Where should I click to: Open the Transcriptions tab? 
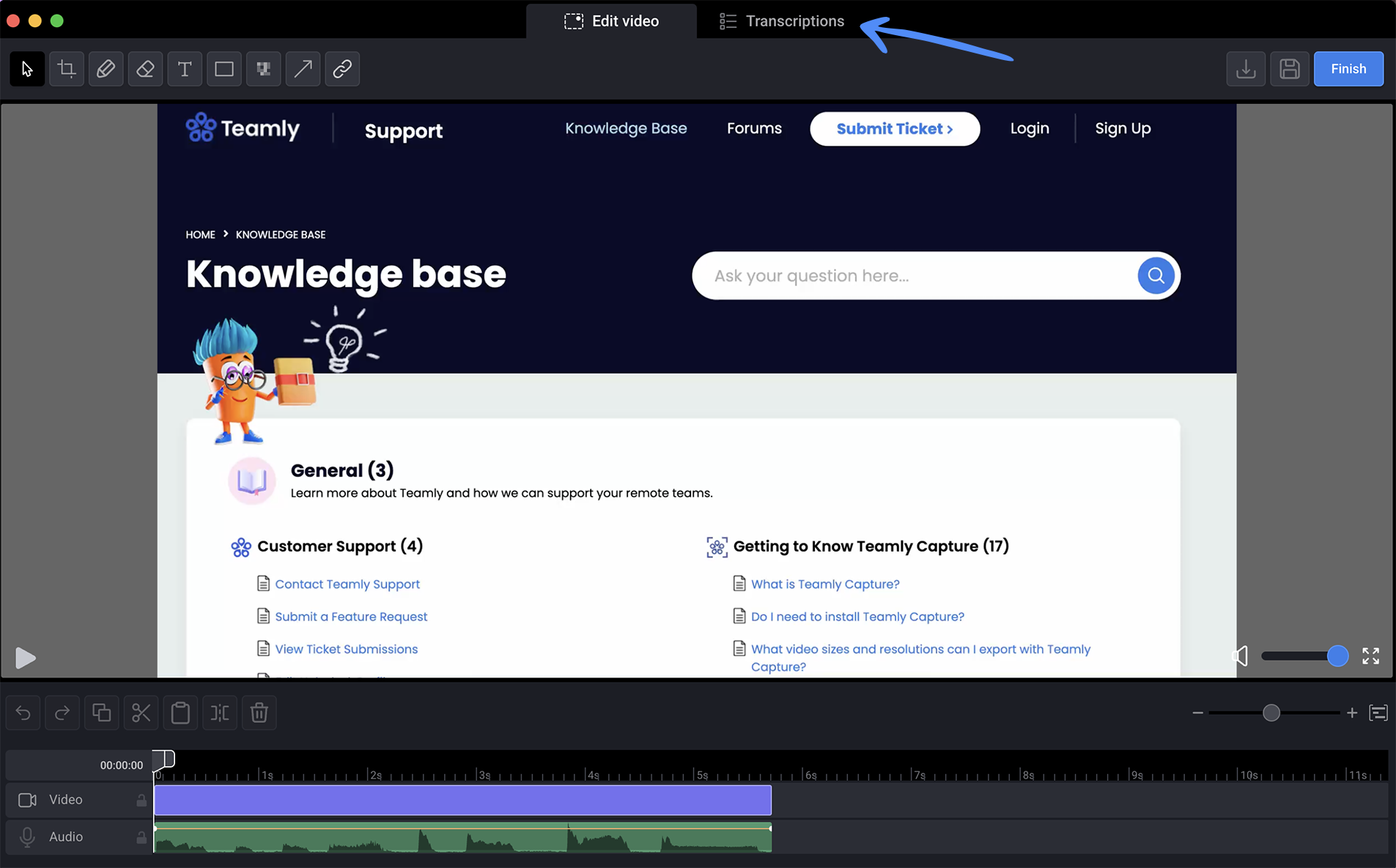pos(782,21)
